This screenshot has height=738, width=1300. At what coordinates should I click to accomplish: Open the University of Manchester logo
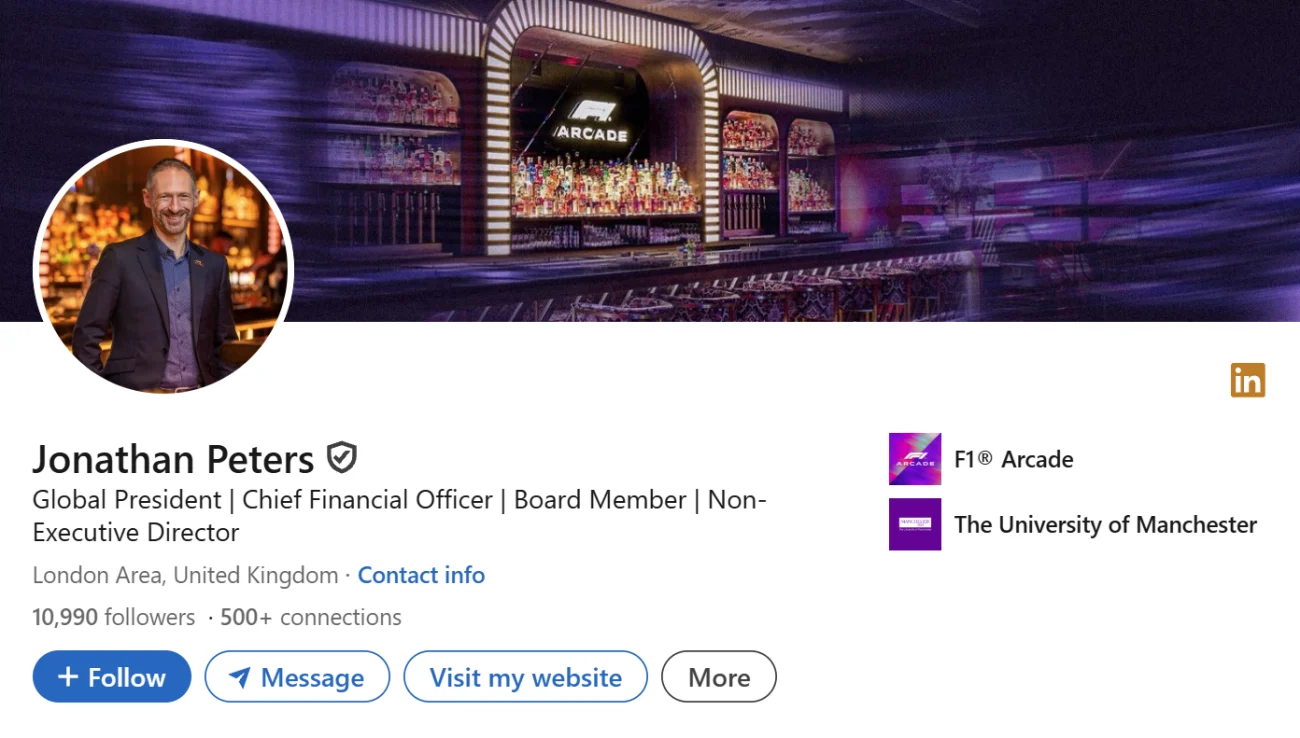[x=914, y=524]
